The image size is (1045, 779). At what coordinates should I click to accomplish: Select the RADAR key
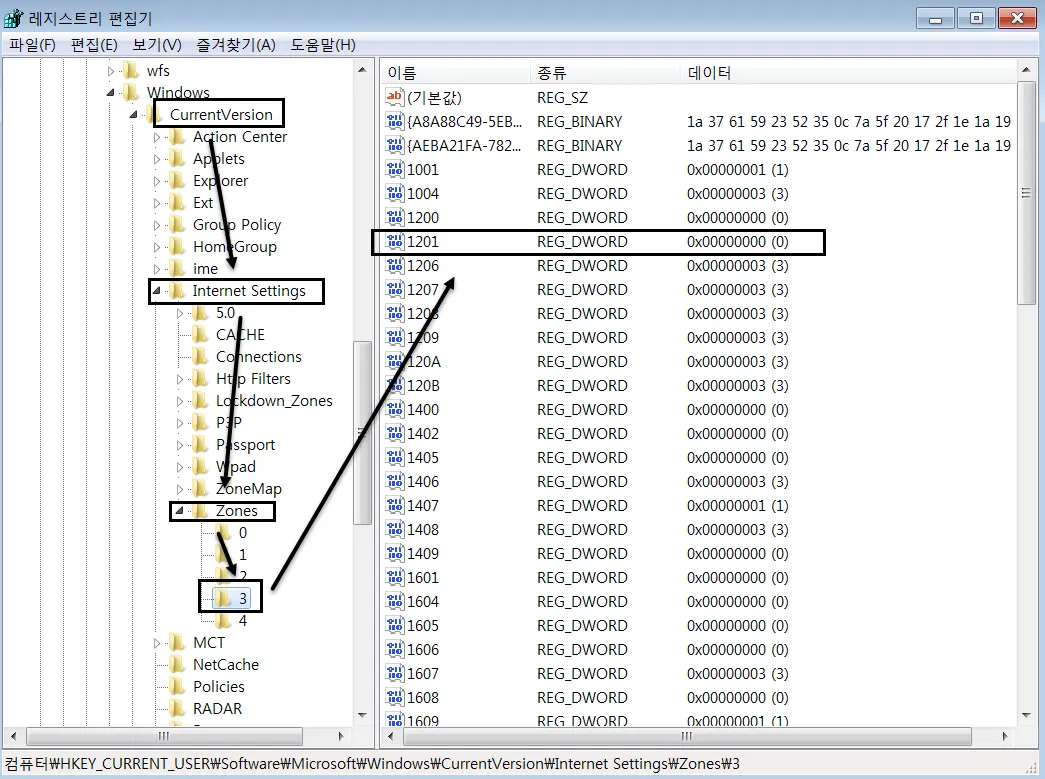[x=217, y=708]
